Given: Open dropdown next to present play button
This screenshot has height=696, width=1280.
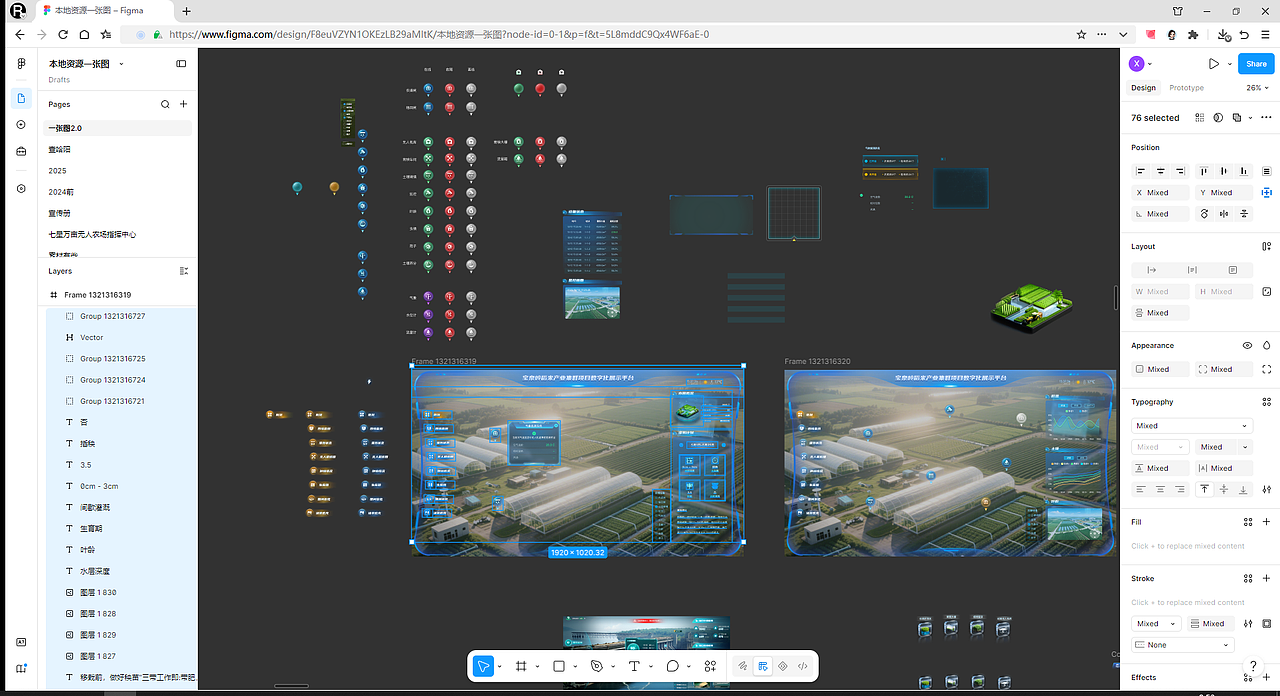Looking at the screenshot, I should click(1228, 64).
